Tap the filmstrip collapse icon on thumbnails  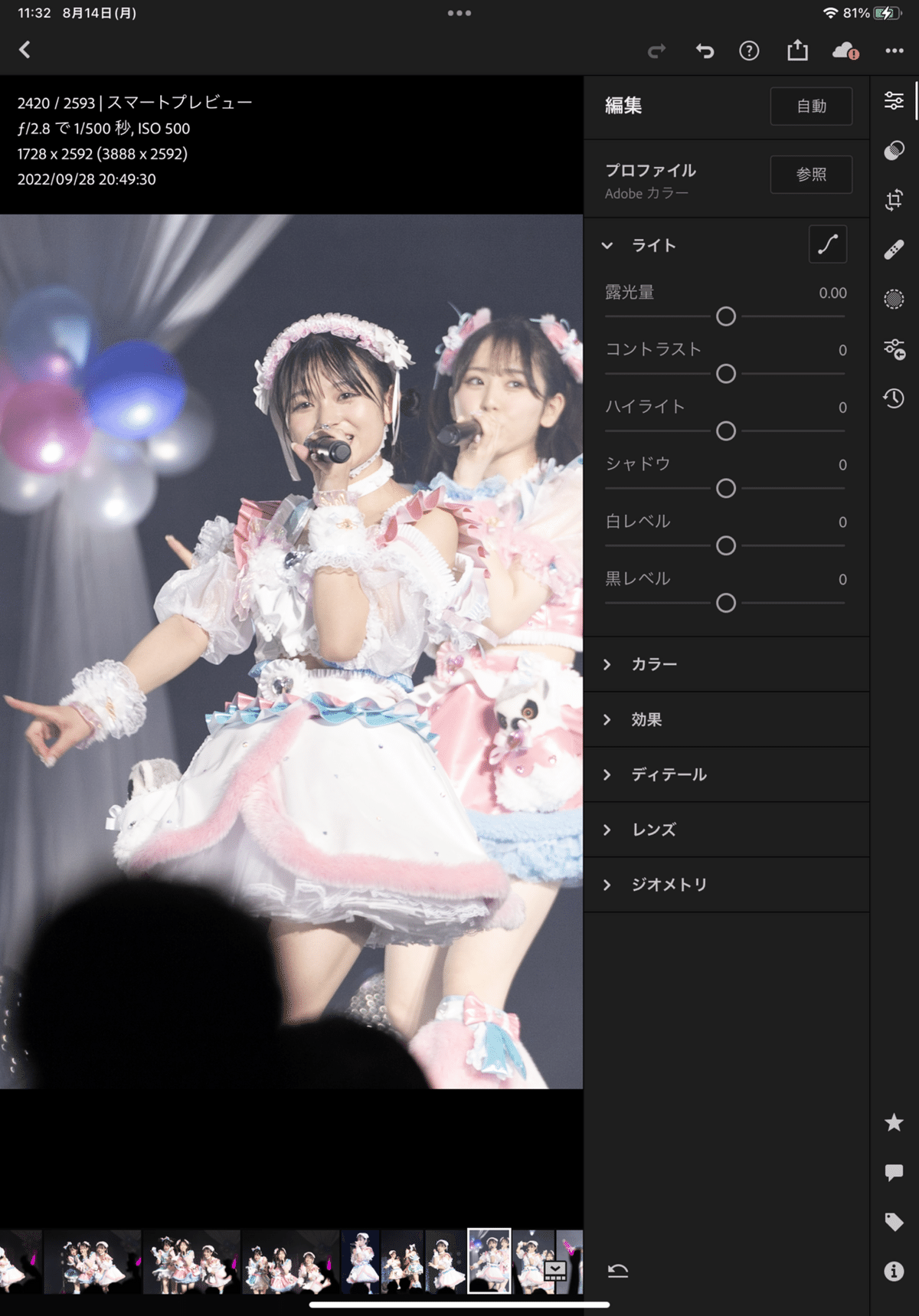[x=555, y=1272]
